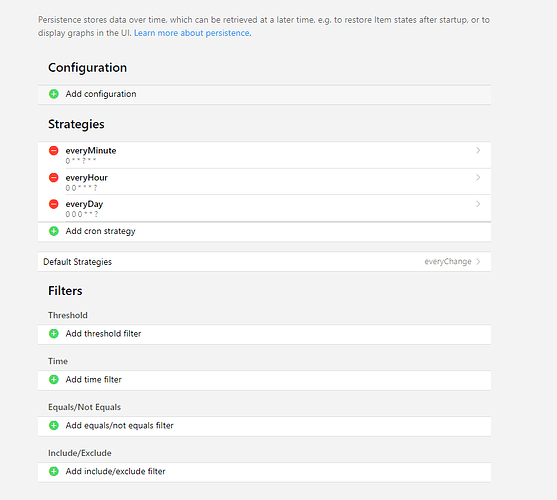
Task: Expand everyMinute strategy via right chevron
Action: pos(478,151)
